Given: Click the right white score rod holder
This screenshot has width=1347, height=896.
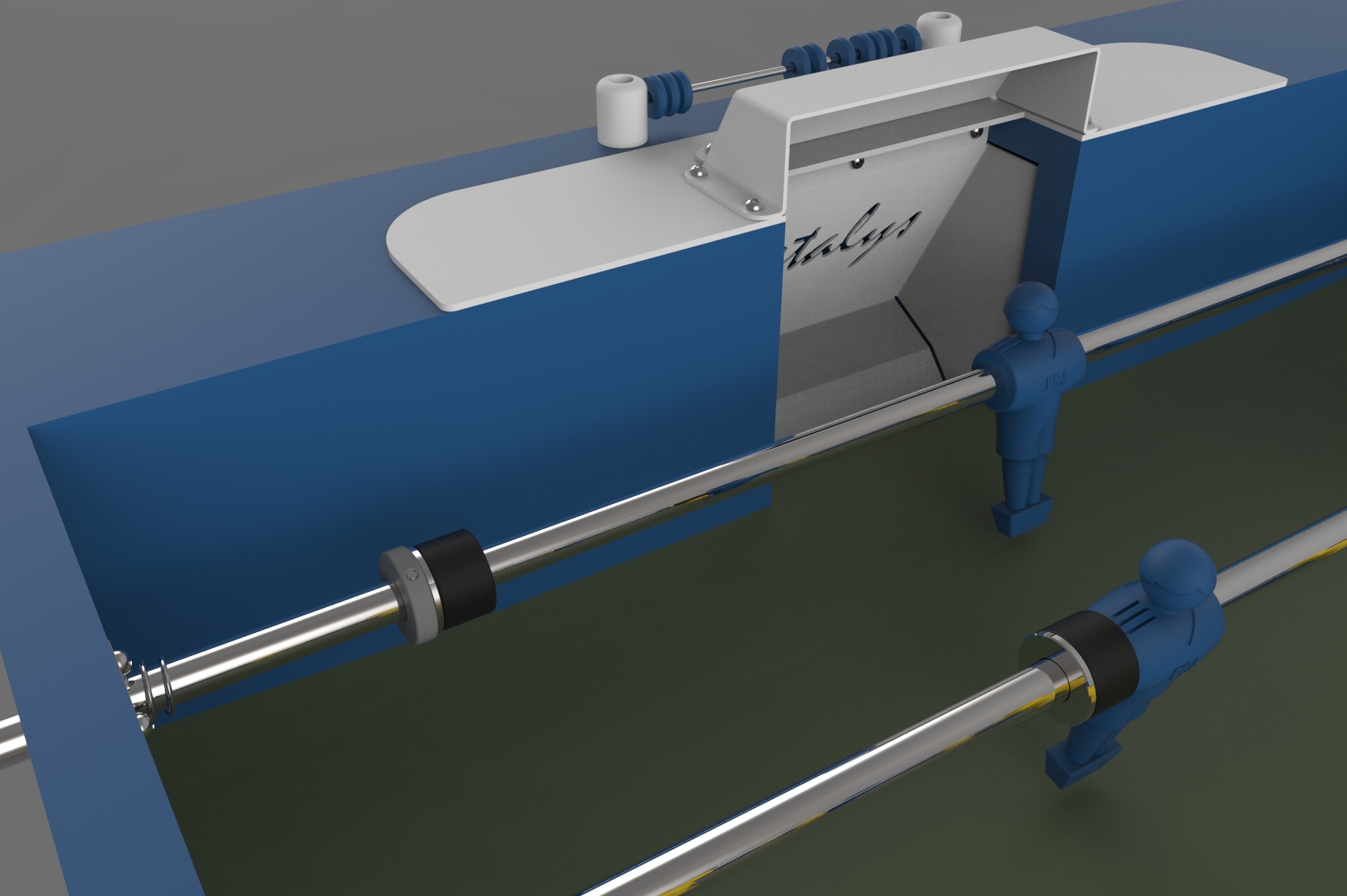Looking at the screenshot, I should tap(939, 32).
